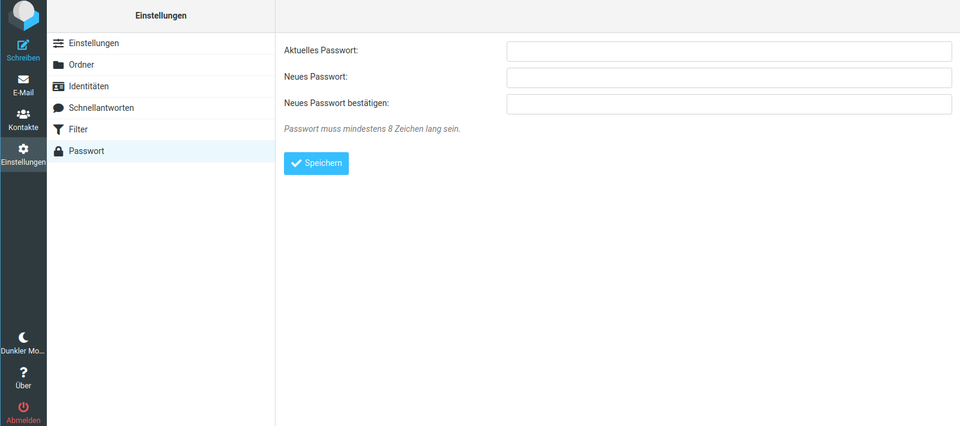The width and height of the screenshot is (960, 426).
Task: Click the folder icon beside Ordner
Action: tap(58, 65)
